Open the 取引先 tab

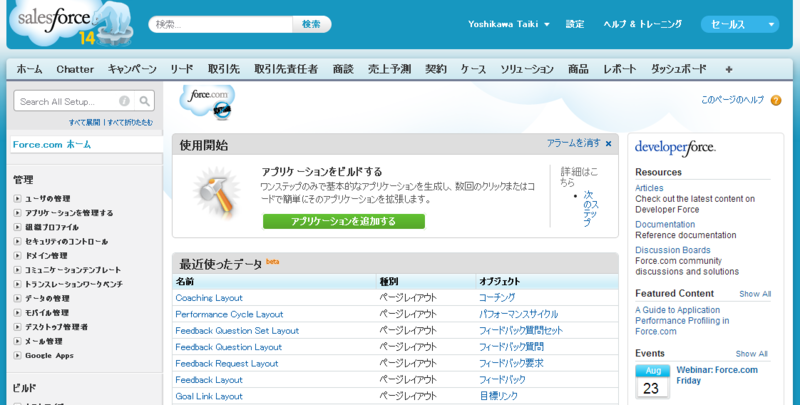point(224,69)
